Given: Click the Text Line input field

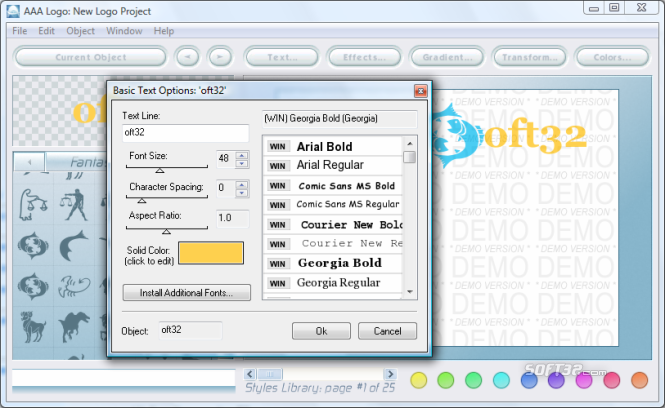Looking at the screenshot, I should tap(185, 133).
